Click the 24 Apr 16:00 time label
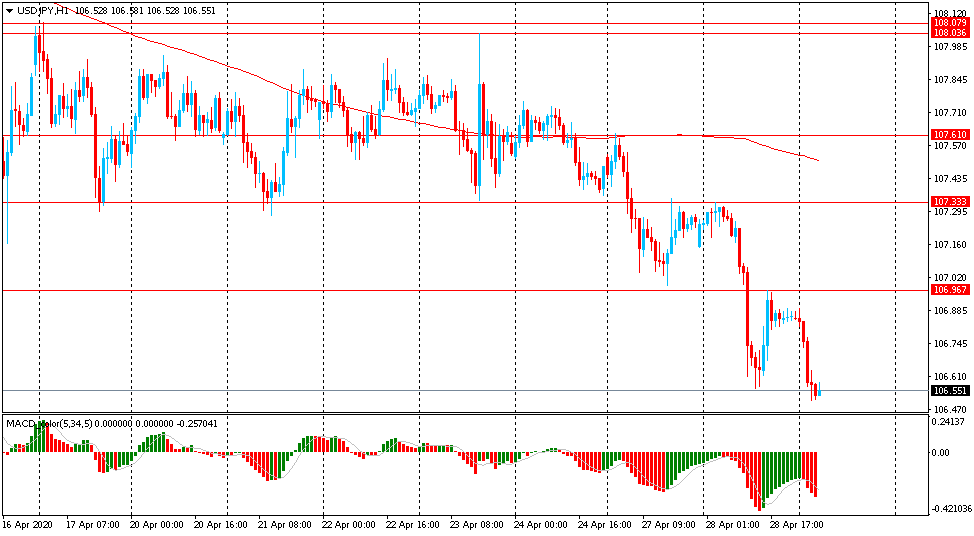This screenshot has width=974, height=536. (604, 525)
